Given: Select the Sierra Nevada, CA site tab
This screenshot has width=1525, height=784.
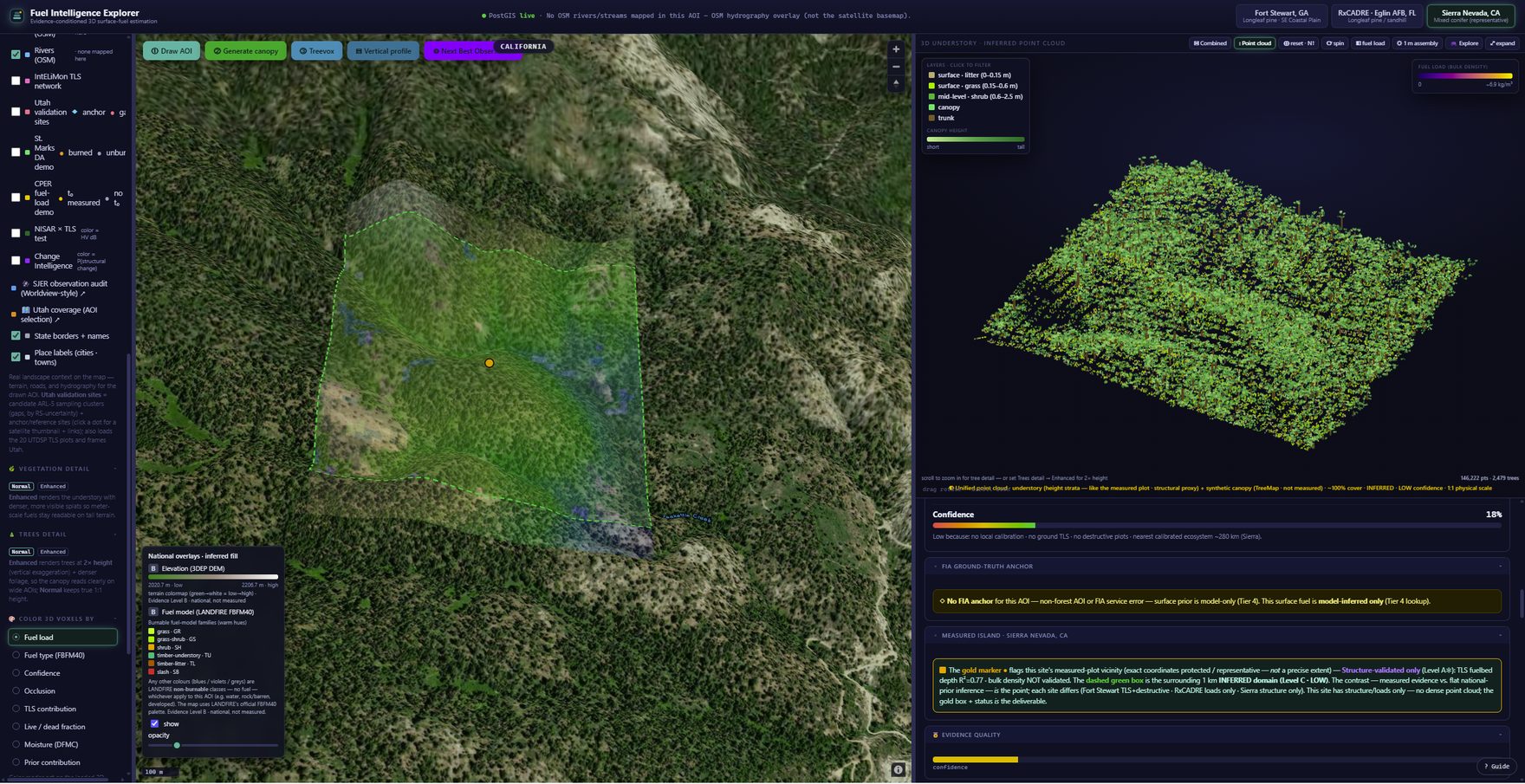Looking at the screenshot, I should click(1470, 16).
